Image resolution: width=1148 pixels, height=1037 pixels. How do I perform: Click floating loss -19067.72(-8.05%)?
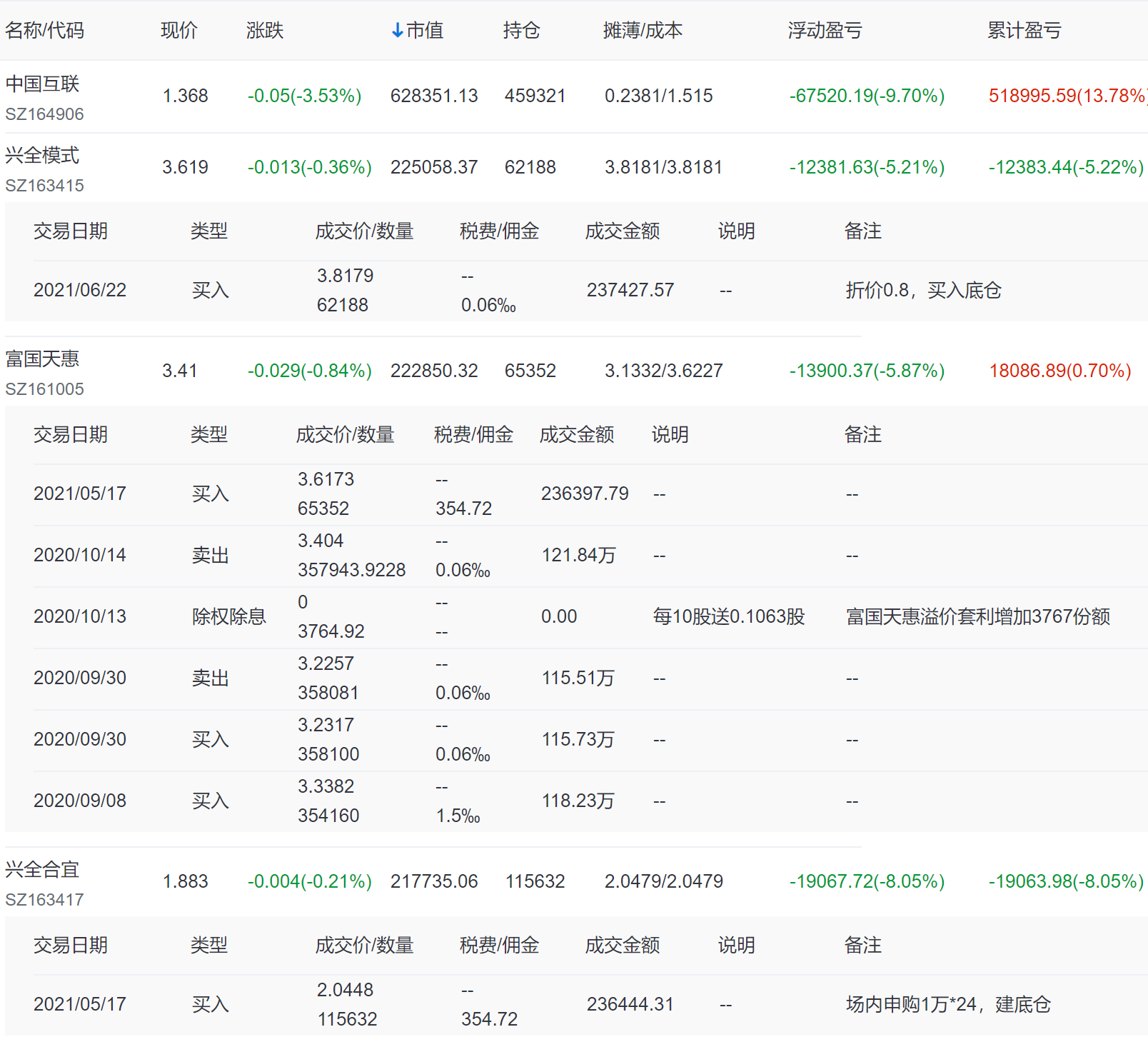click(x=867, y=881)
